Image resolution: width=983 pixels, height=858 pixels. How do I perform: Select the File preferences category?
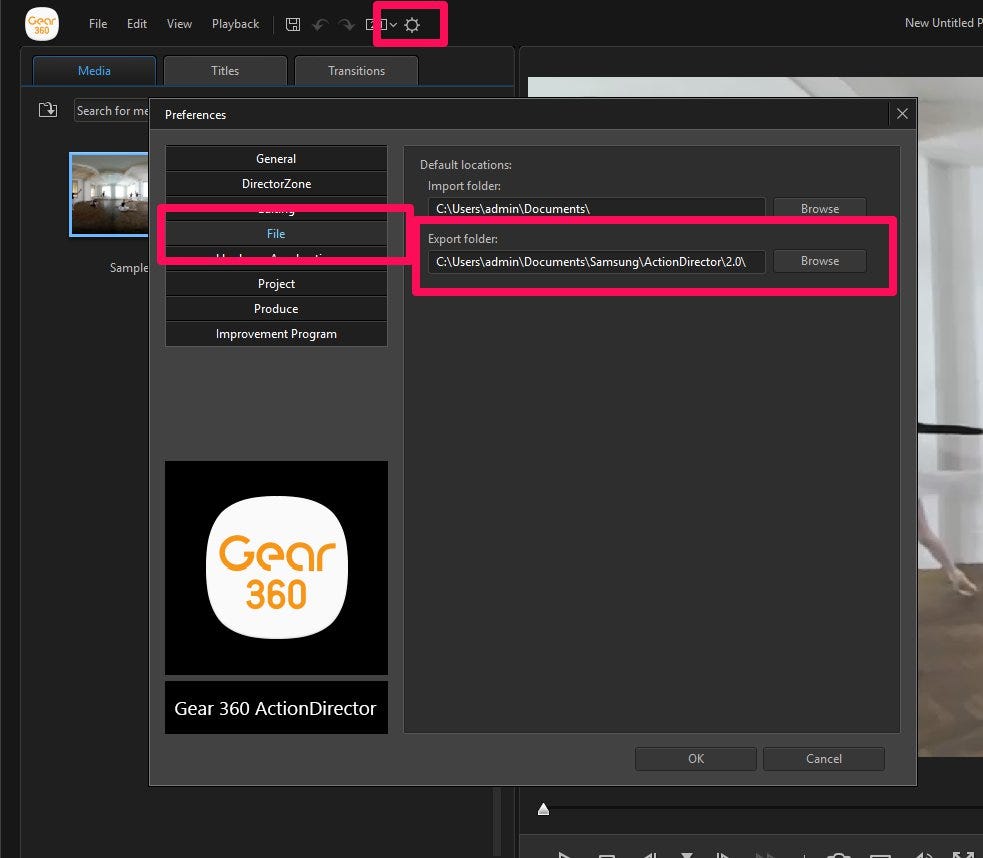[276, 234]
